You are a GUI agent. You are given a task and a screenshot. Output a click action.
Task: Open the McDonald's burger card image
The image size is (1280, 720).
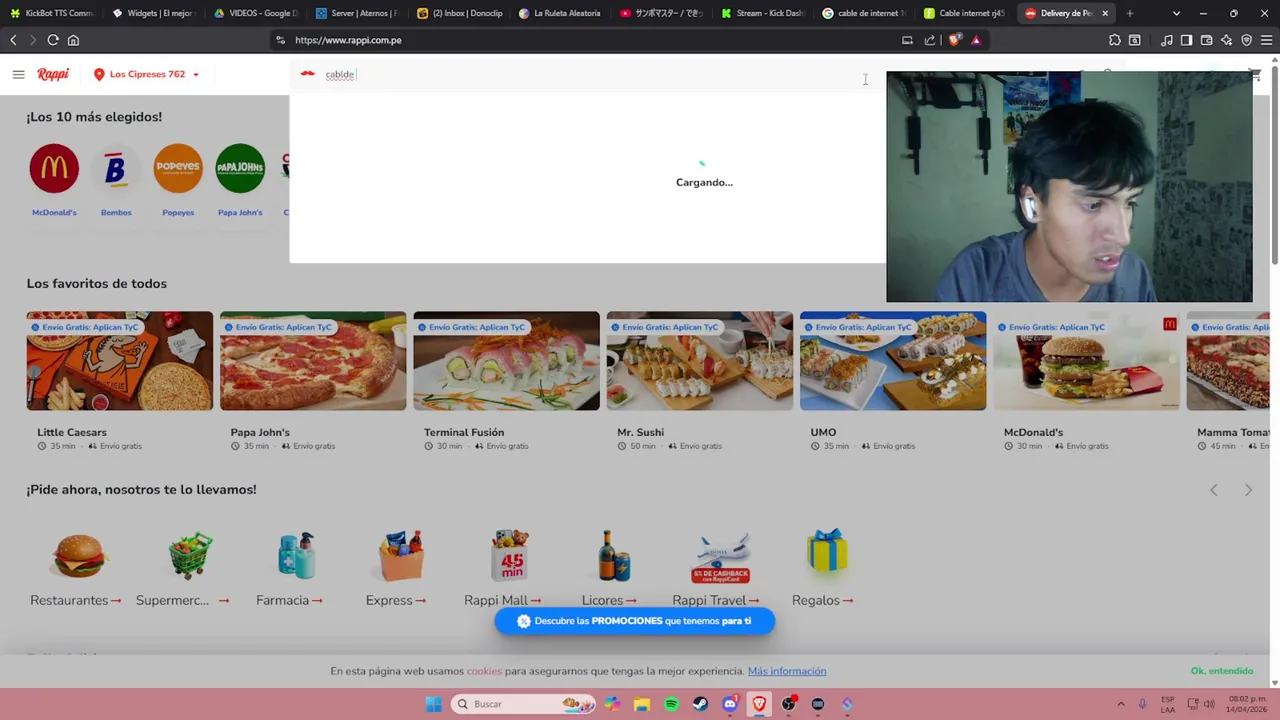pyautogui.click(x=1087, y=361)
